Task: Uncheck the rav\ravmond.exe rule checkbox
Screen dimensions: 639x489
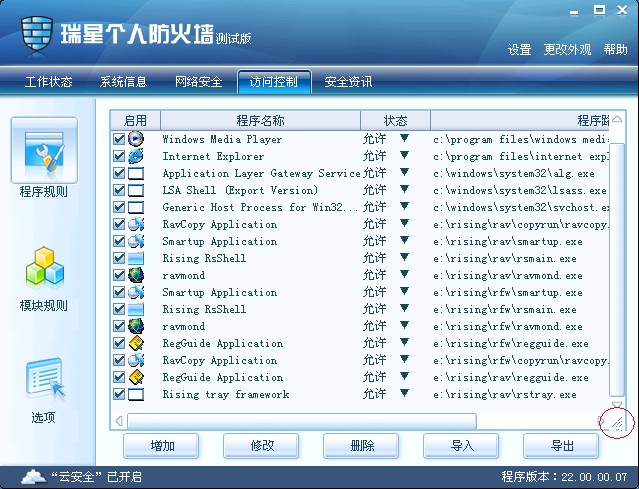Action: 119,275
